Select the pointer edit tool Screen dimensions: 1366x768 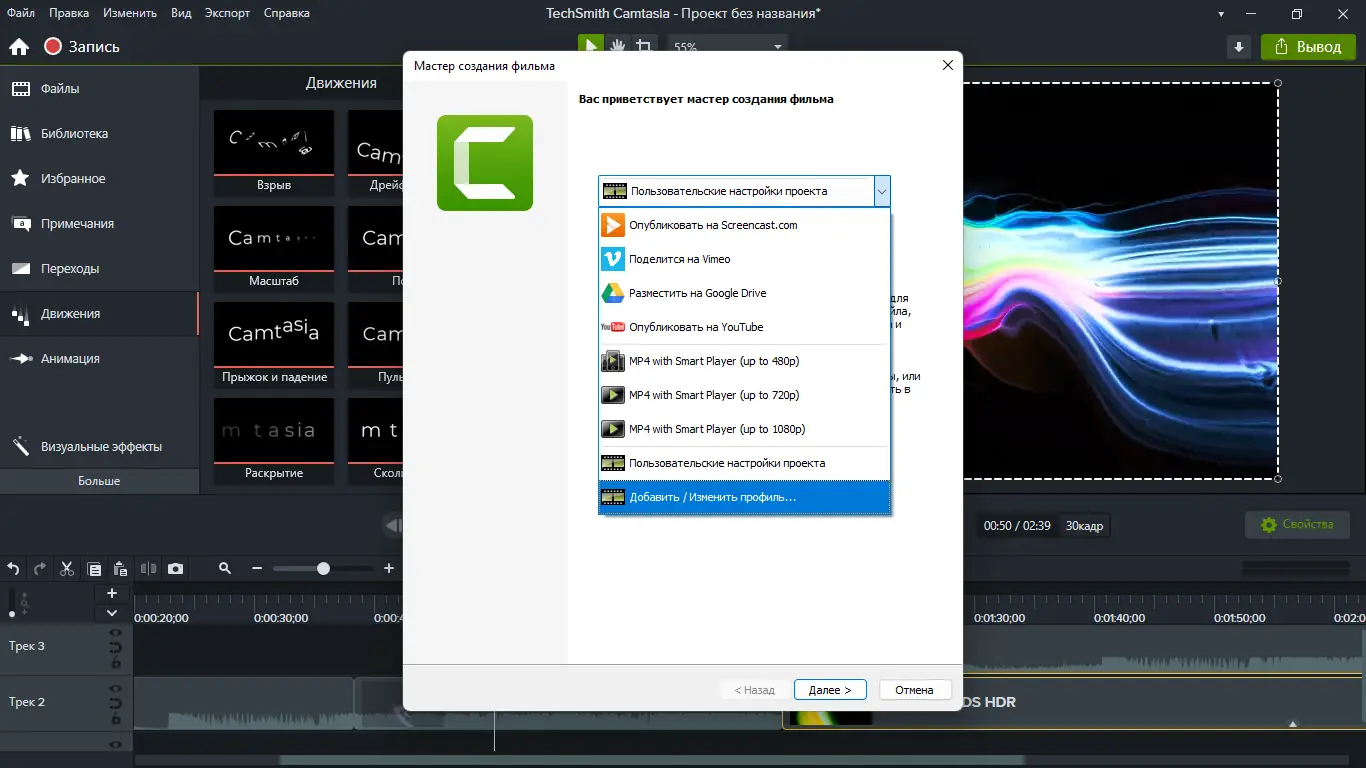pyautogui.click(x=591, y=46)
